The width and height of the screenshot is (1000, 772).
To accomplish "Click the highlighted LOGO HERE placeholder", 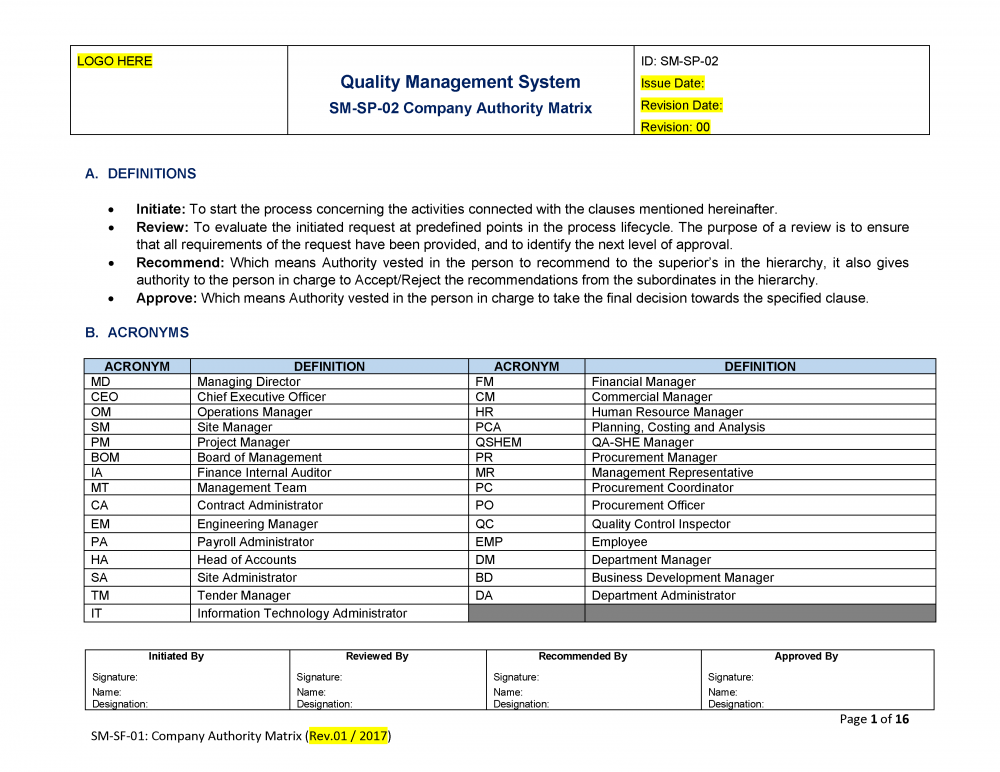I will click(115, 61).
